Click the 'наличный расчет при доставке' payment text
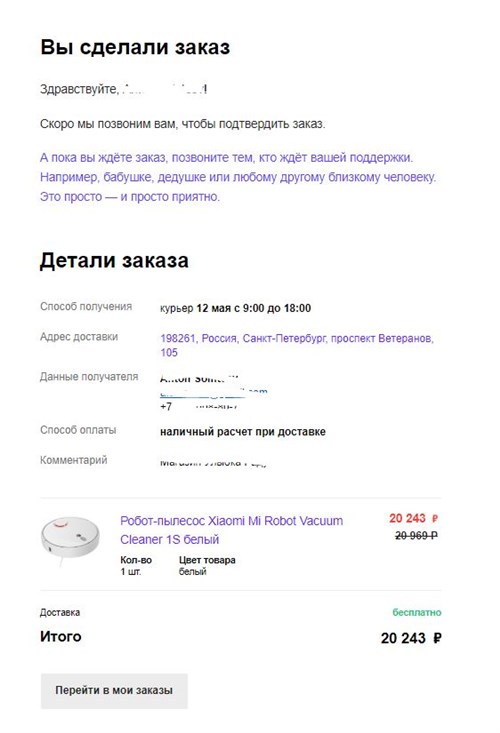The width and height of the screenshot is (500, 733). (x=243, y=432)
